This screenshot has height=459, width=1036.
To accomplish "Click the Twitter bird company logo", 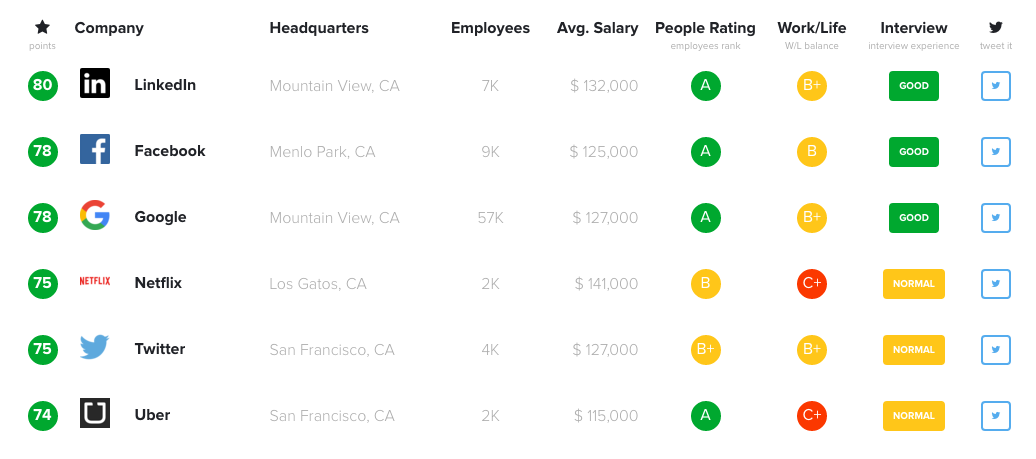I will coord(94,347).
